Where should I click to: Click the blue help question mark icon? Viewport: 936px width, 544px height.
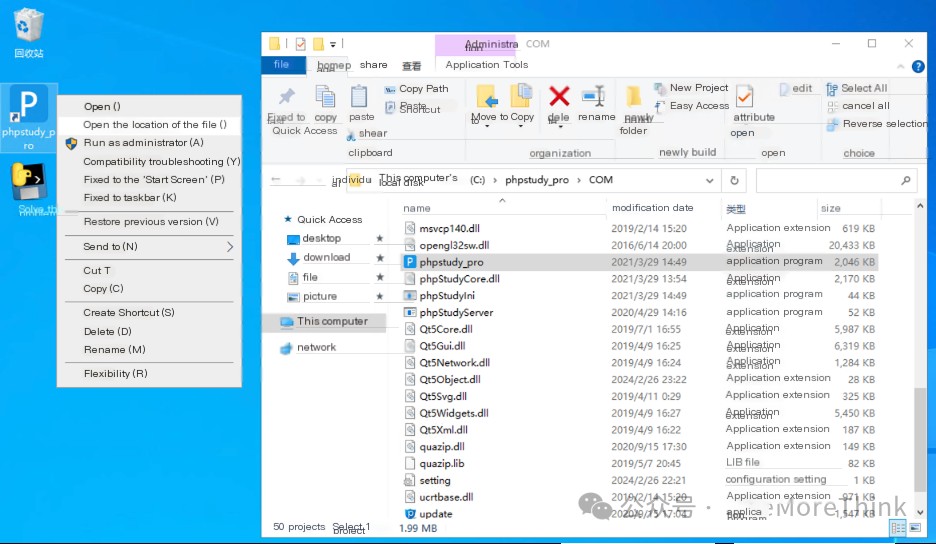point(918,66)
